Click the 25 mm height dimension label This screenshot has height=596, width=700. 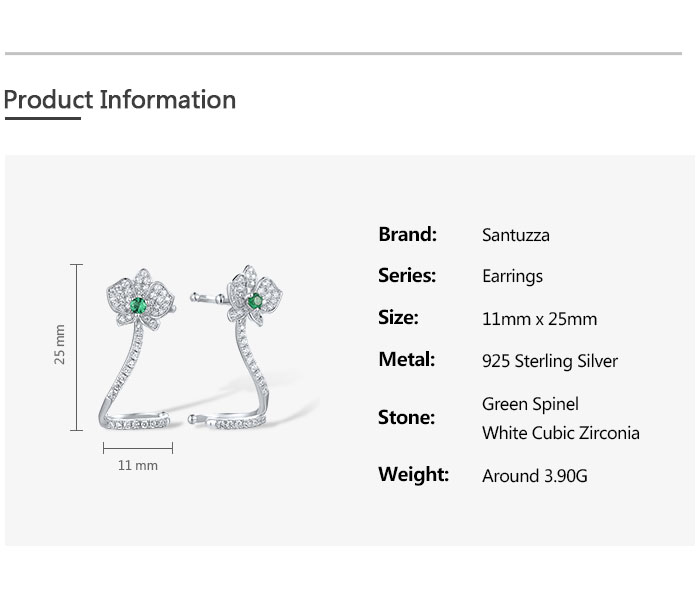[x=59, y=344]
